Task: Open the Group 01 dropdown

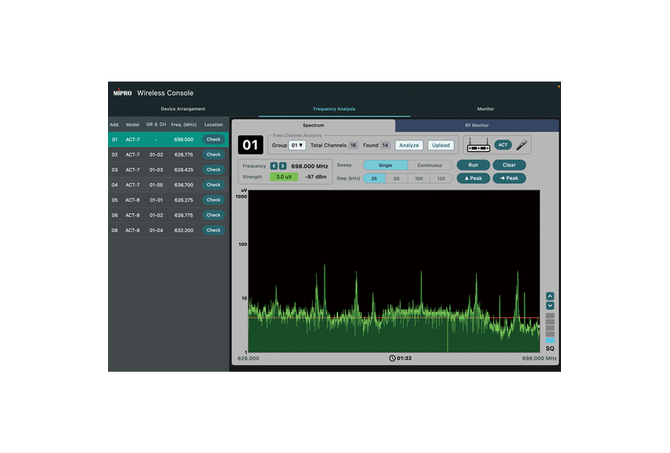Action: pos(297,145)
